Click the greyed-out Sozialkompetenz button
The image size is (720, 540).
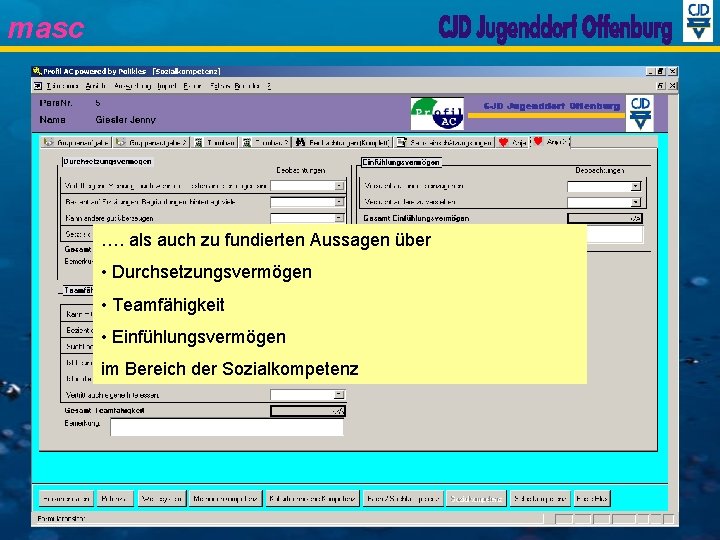476,499
